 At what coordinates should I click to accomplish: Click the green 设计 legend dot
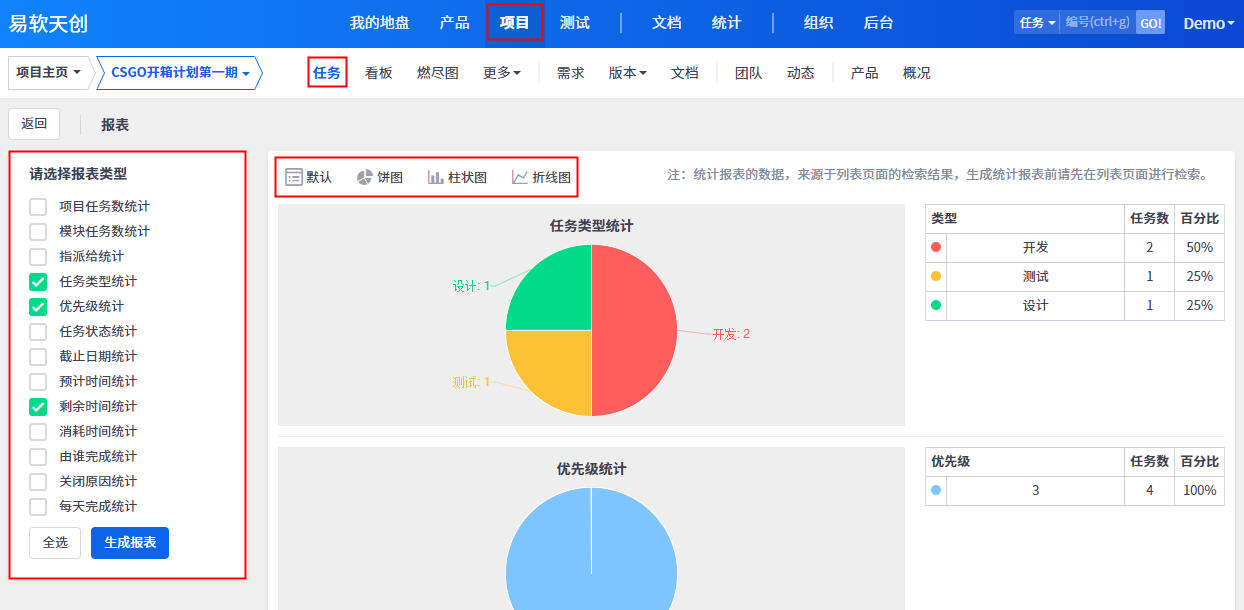(936, 305)
